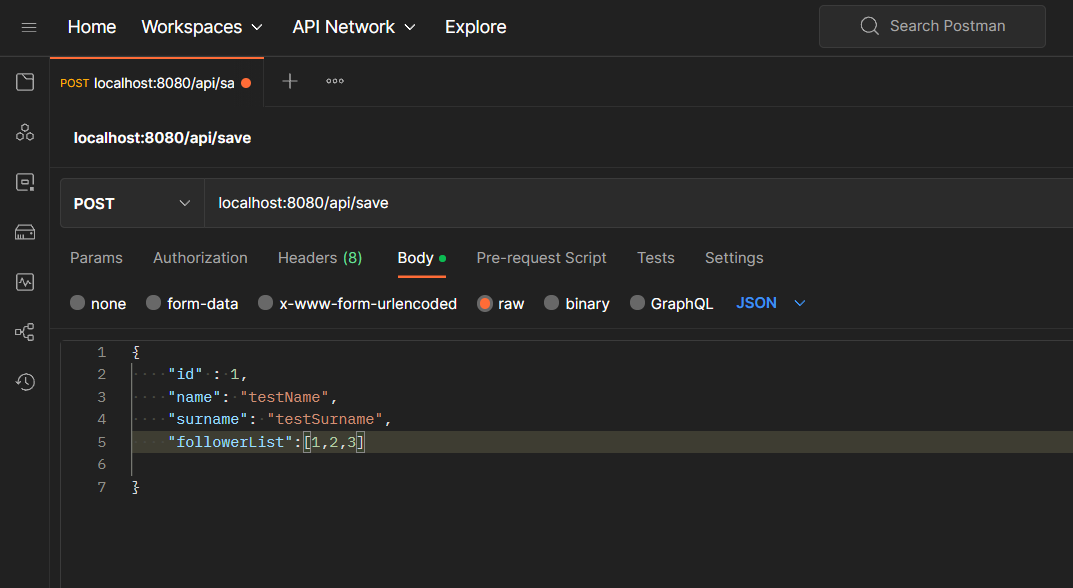Open the JSON format dropdown
Viewport: 1073px width, 588px height.
tap(771, 303)
